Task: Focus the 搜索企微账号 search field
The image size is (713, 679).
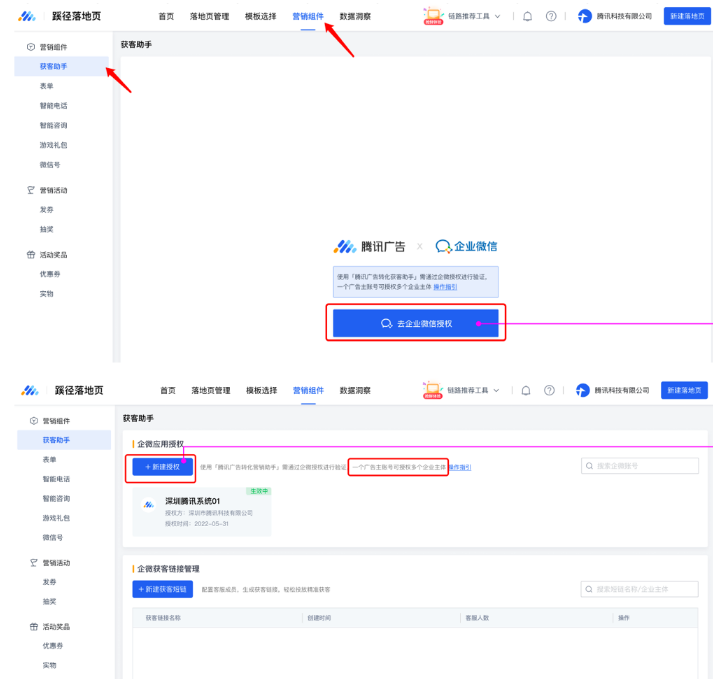Action: pyautogui.click(x=640, y=466)
